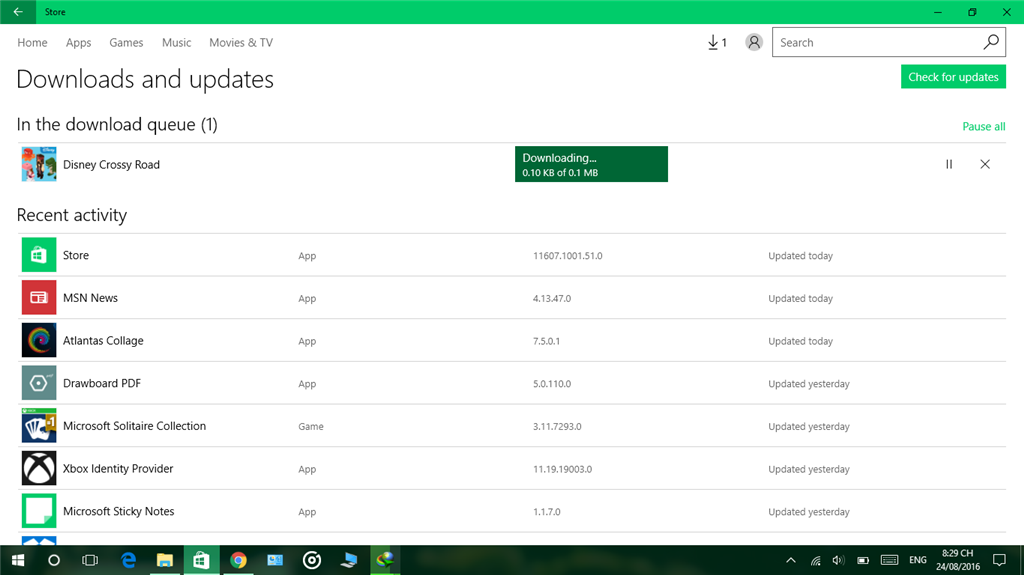Screen dimensions: 1024x575
Task: Open the Movies & TV tab
Action: 241,42
